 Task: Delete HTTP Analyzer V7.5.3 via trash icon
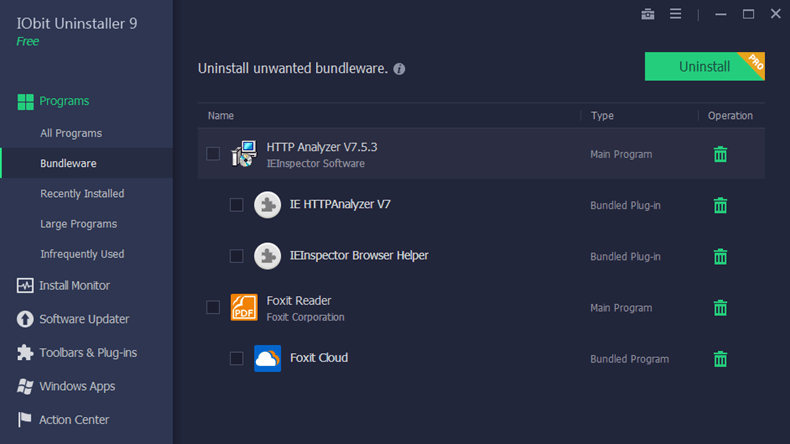point(720,154)
